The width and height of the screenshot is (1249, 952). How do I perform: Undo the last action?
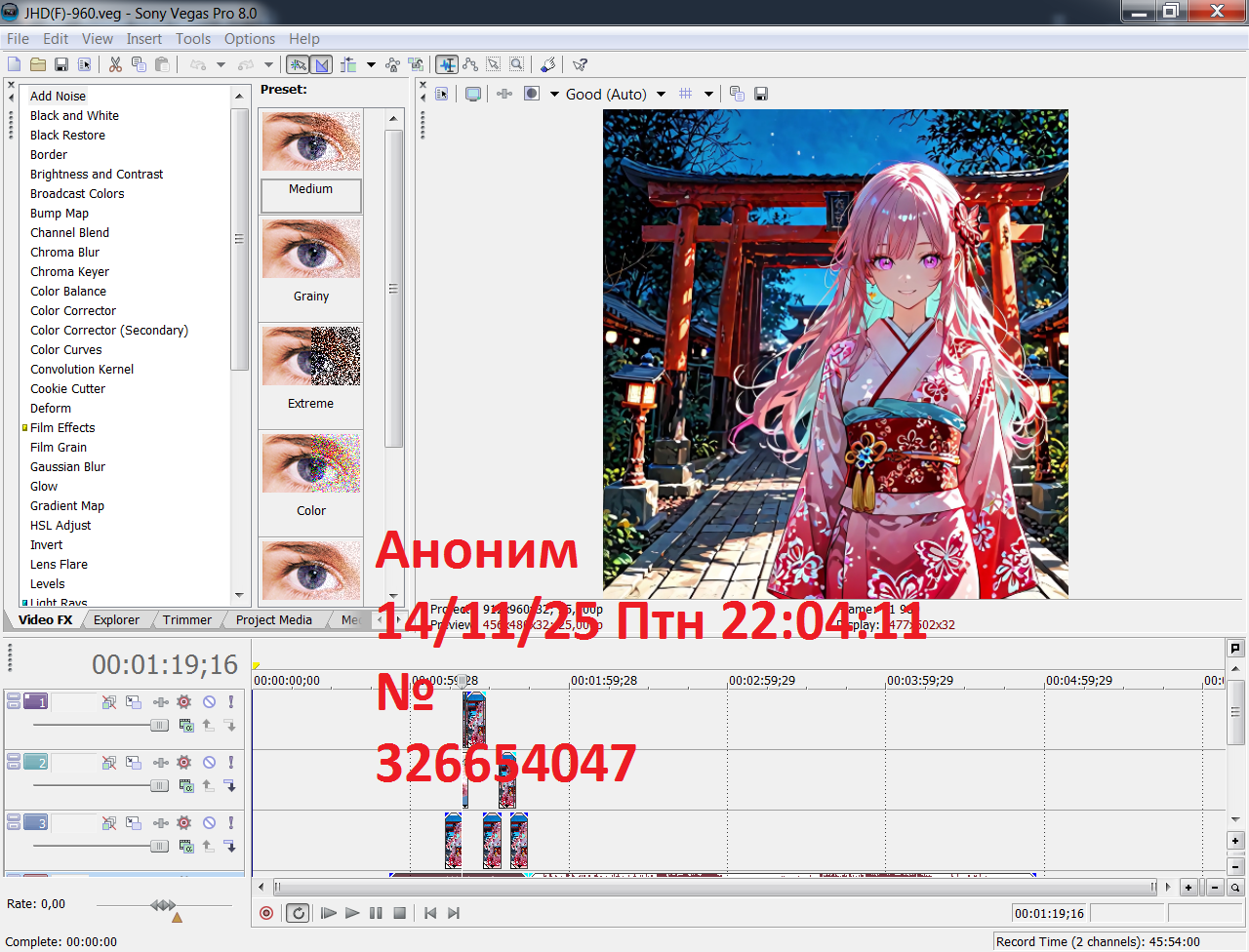coord(198,64)
